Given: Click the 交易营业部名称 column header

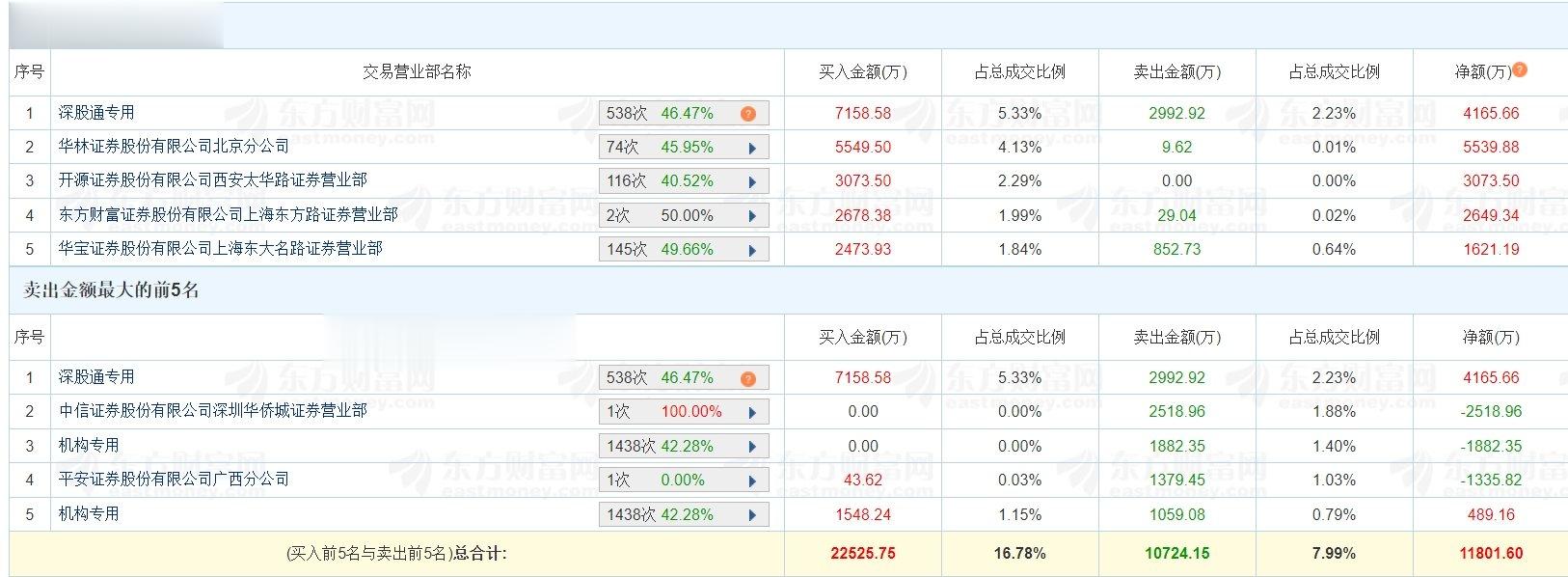Looking at the screenshot, I should coord(417,71).
